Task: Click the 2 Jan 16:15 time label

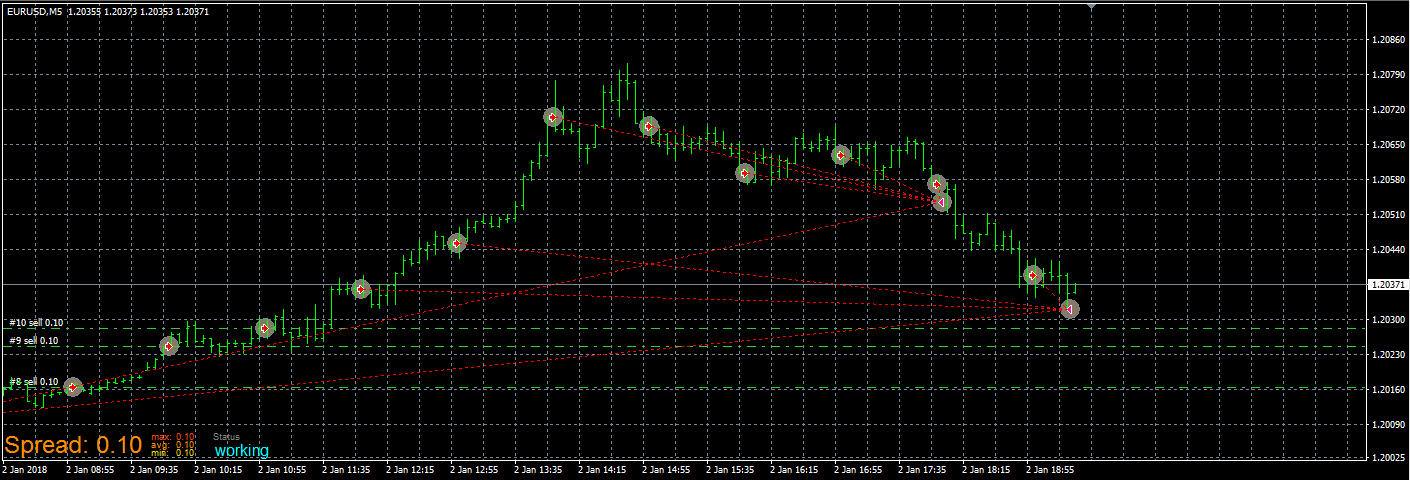Action: tap(793, 468)
